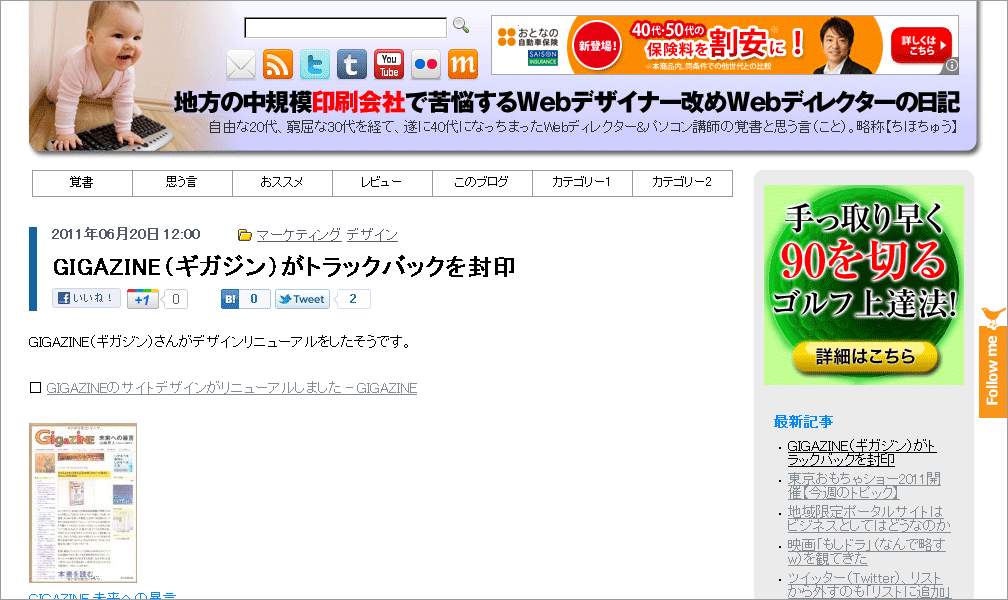Viewport: 1008px width, 600px height.
Task: Open the Tweet count bubble showing 2
Action: (352, 299)
